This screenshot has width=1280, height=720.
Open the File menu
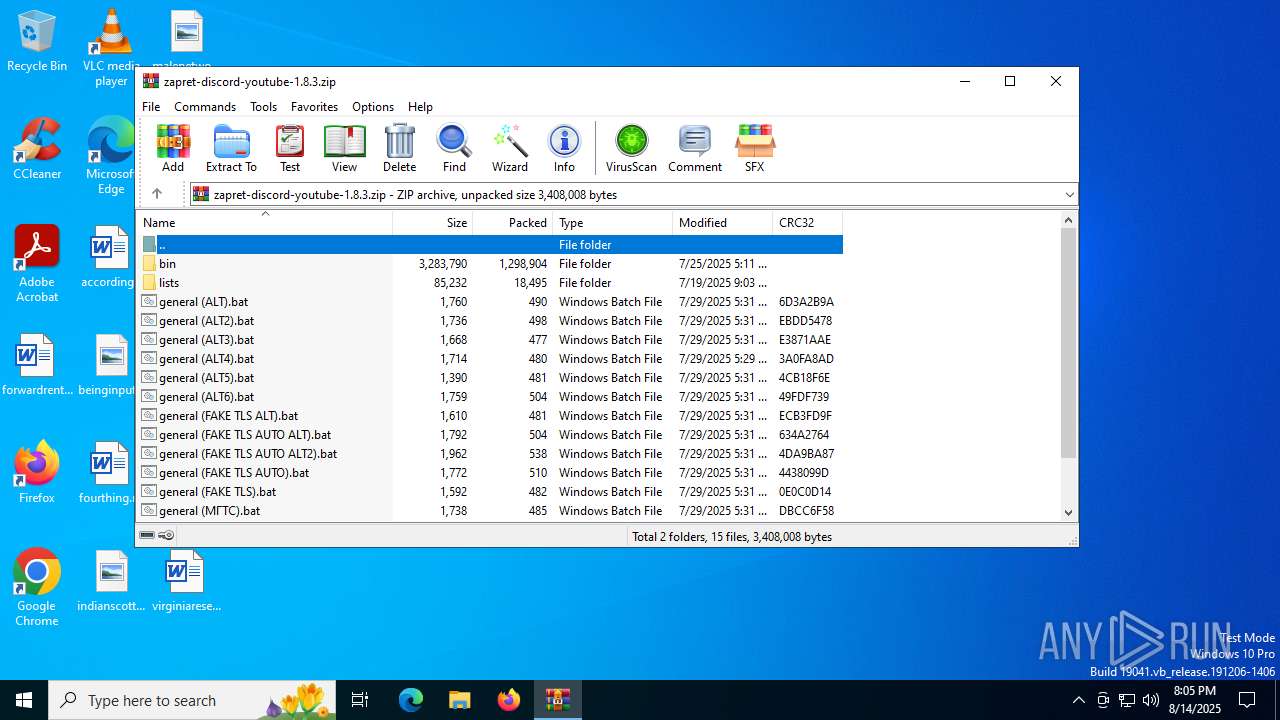[x=151, y=107]
